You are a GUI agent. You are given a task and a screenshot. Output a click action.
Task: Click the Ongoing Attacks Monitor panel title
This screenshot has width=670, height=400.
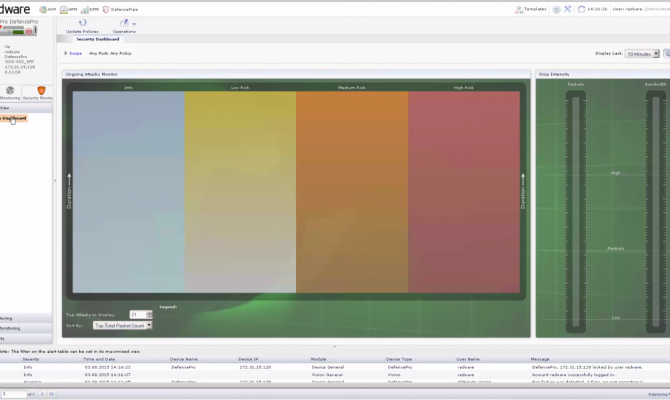pos(91,74)
